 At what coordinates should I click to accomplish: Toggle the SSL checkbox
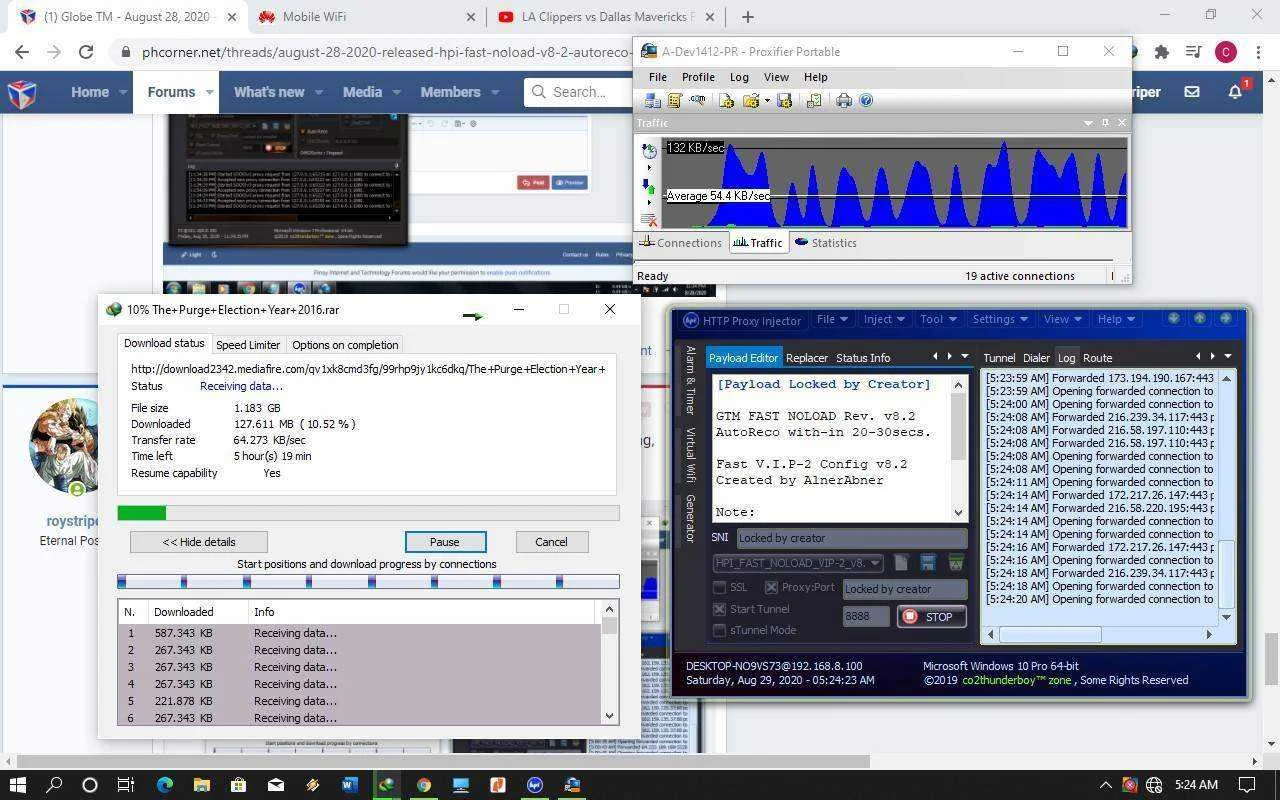(x=719, y=587)
